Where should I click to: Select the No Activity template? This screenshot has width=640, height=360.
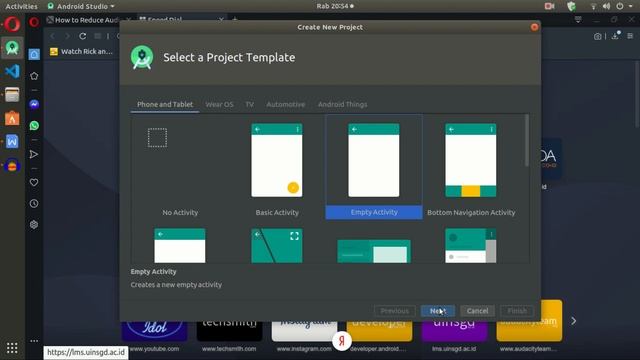pos(180,167)
